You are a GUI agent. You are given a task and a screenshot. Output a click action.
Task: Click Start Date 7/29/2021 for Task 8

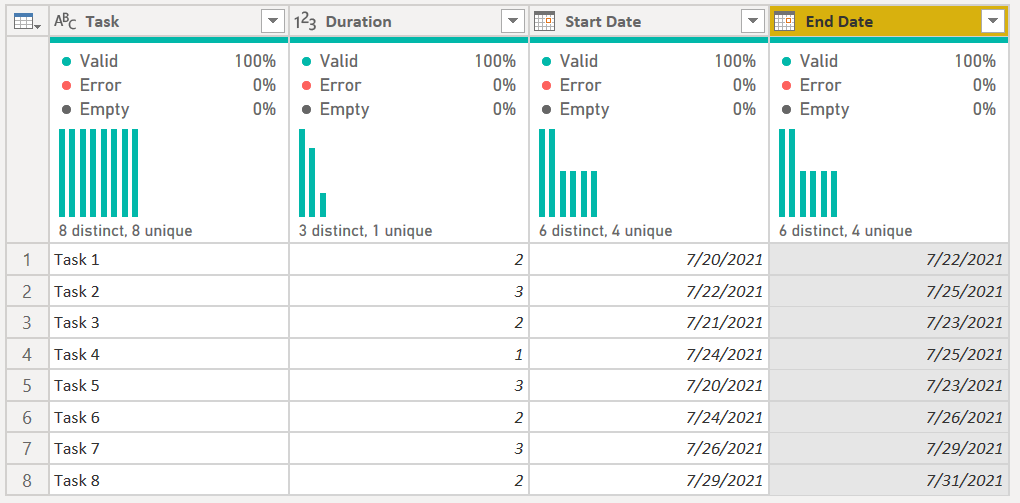point(649,480)
